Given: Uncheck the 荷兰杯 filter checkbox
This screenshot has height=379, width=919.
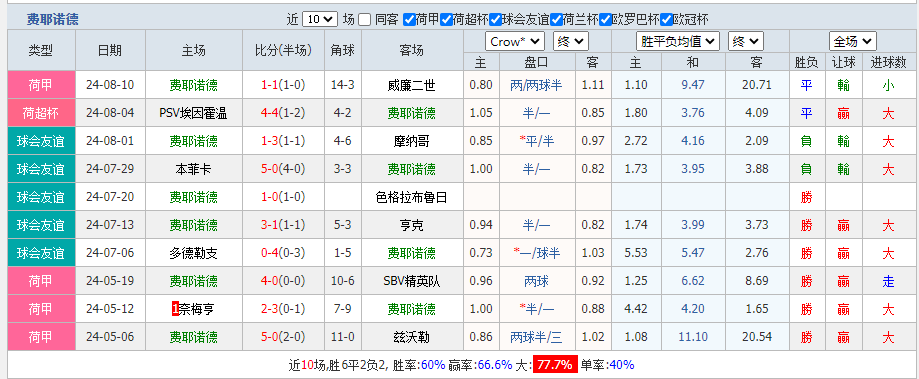Looking at the screenshot, I should point(556,19).
